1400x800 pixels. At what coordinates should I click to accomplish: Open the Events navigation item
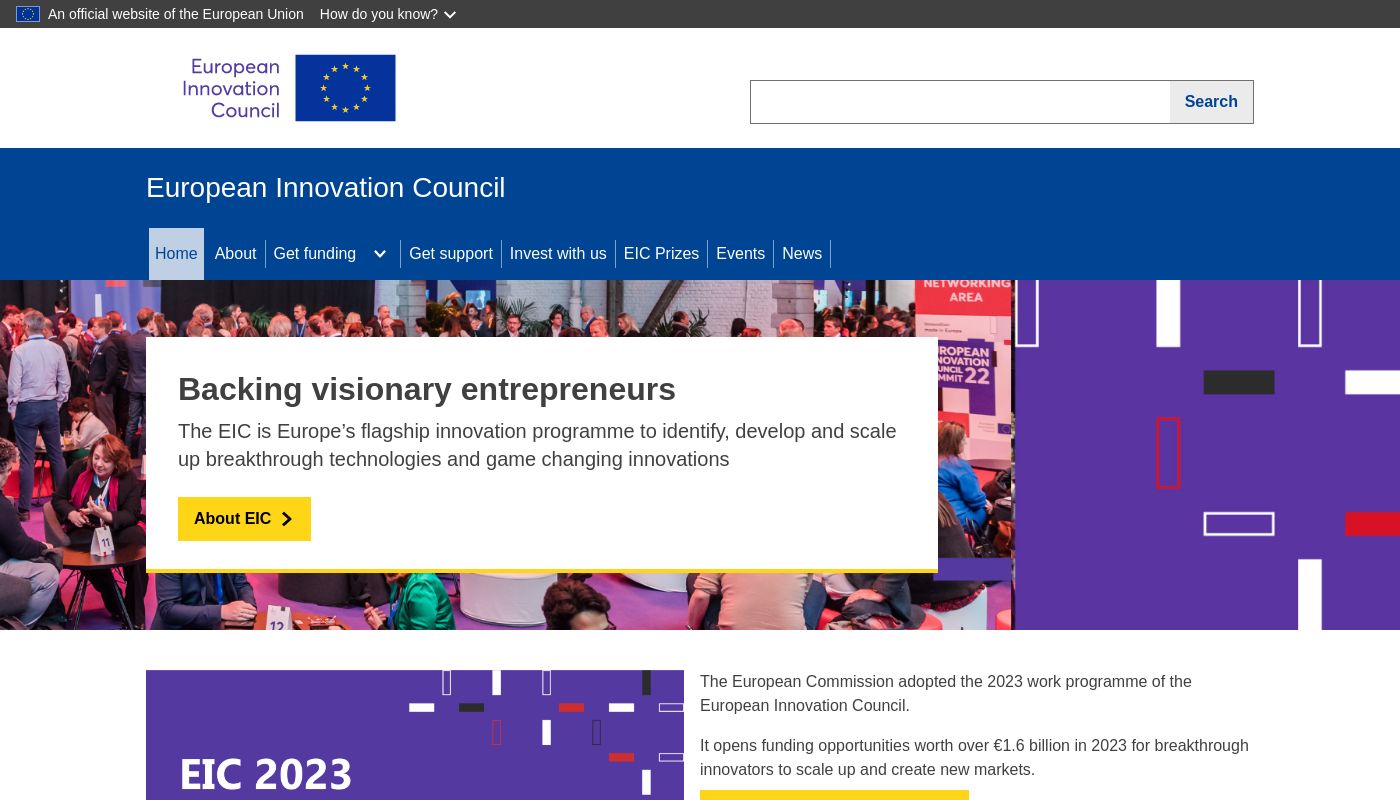tap(740, 253)
